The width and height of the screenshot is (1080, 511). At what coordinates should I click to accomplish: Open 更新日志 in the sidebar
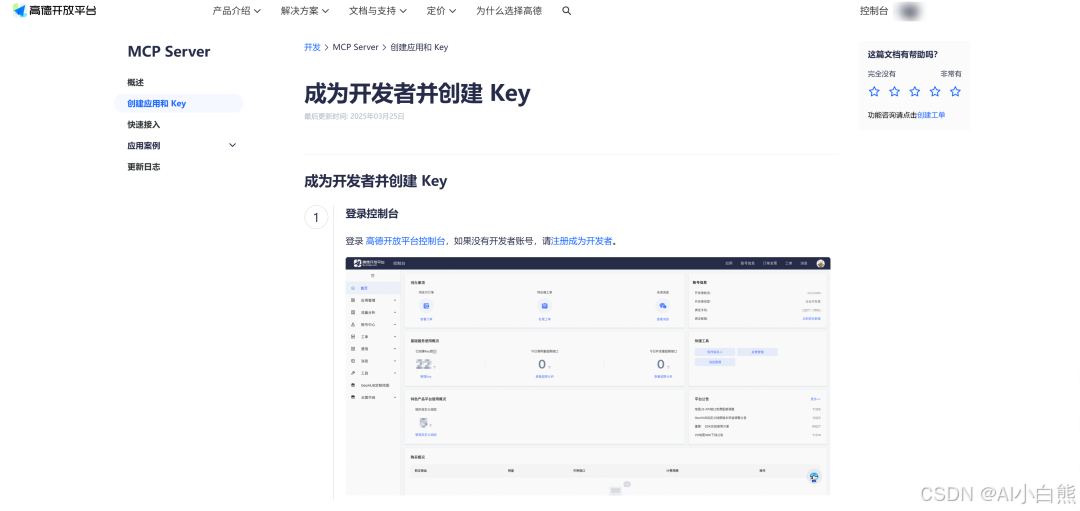coord(144,167)
